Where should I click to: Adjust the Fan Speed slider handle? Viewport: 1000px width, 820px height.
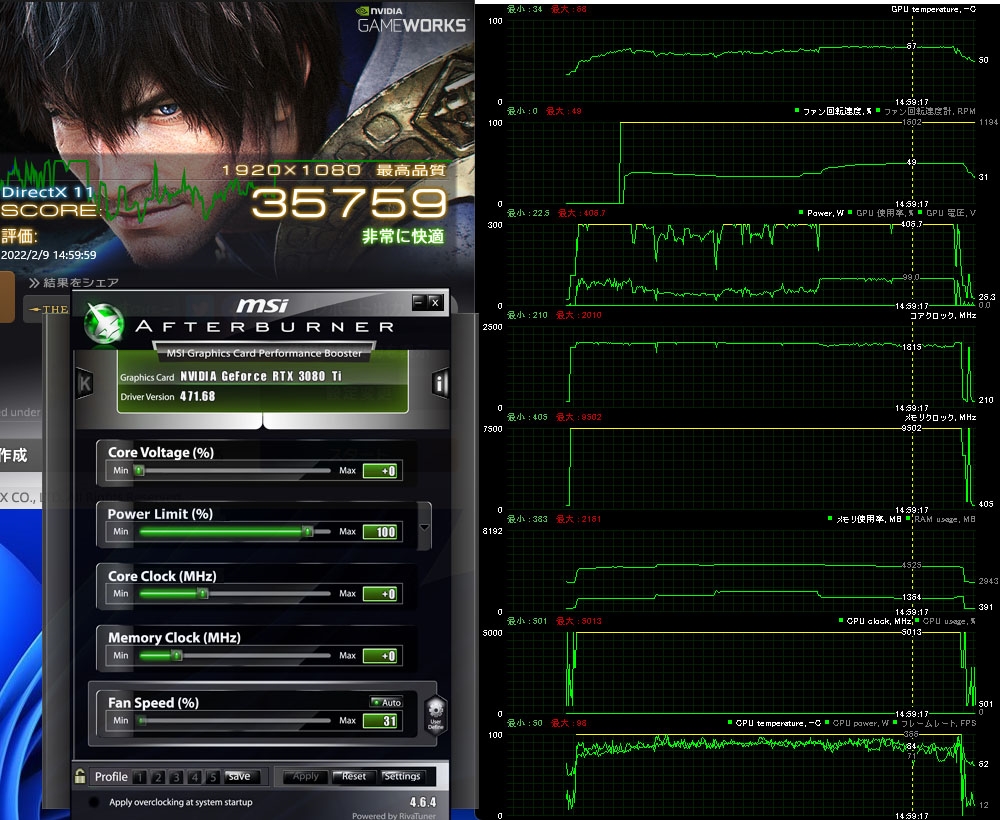[x=142, y=721]
